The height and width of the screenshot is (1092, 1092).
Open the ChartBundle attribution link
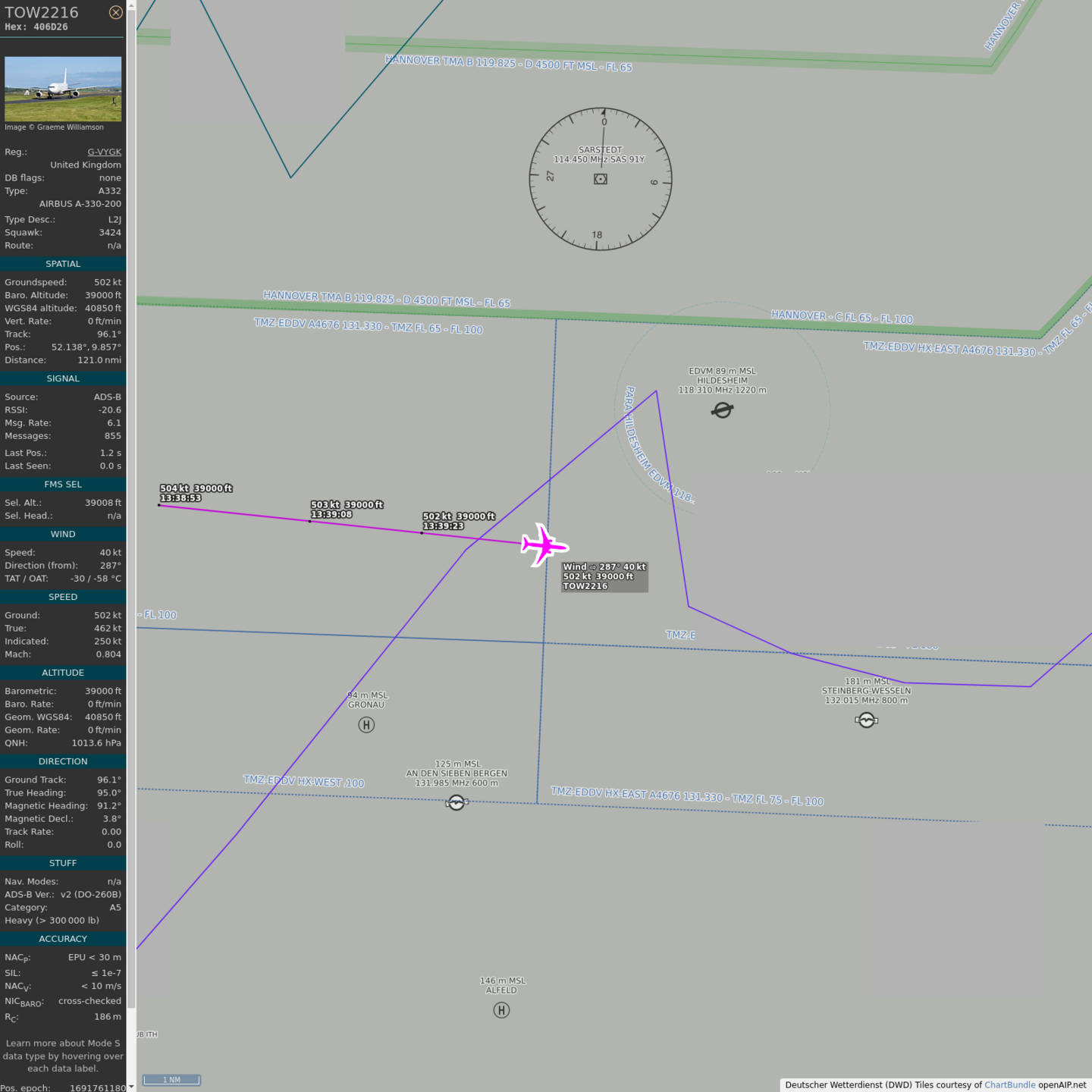pyautogui.click(x=1009, y=1084)
